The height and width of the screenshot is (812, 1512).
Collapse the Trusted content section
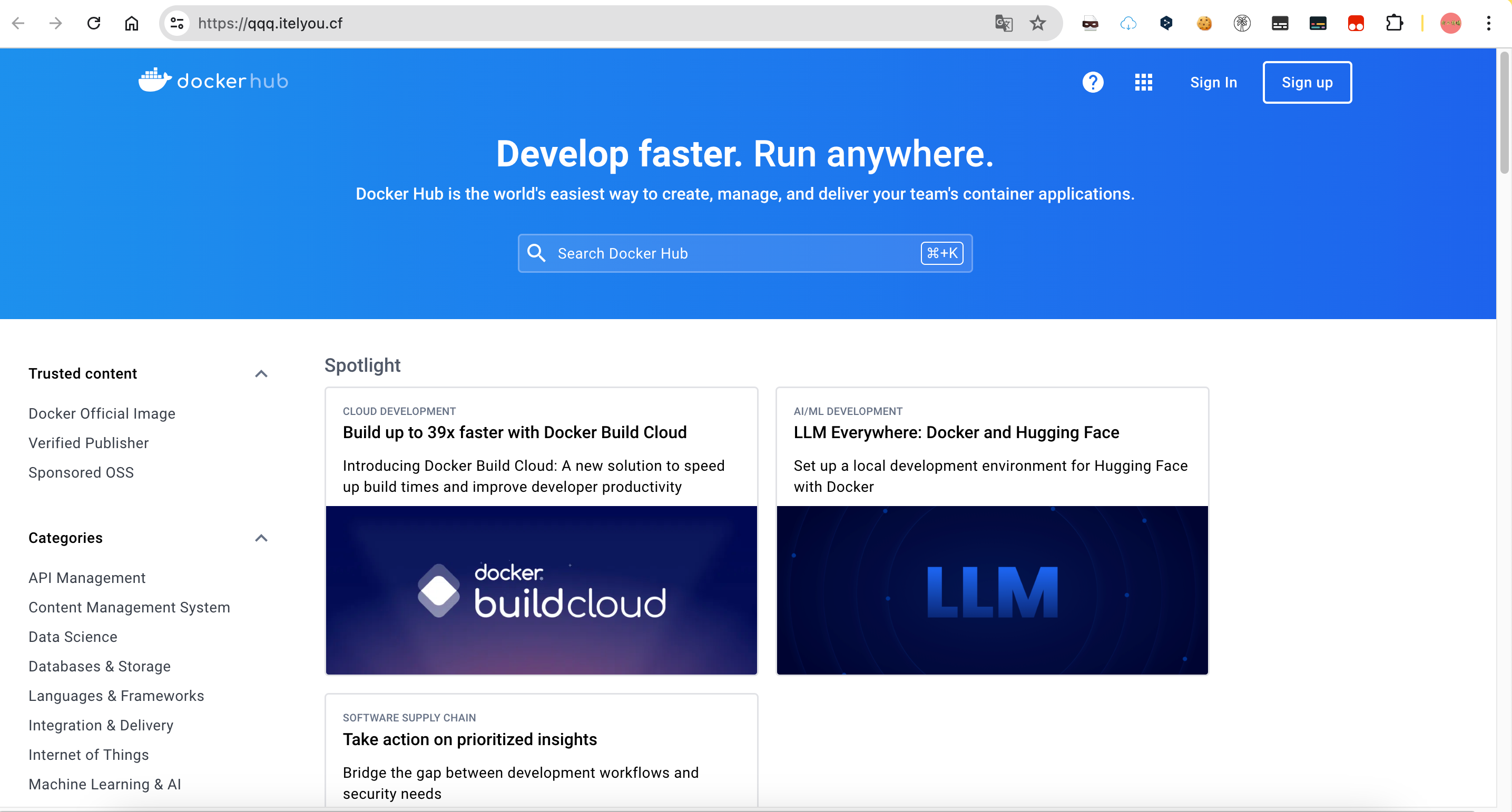[x=261, y=374]
